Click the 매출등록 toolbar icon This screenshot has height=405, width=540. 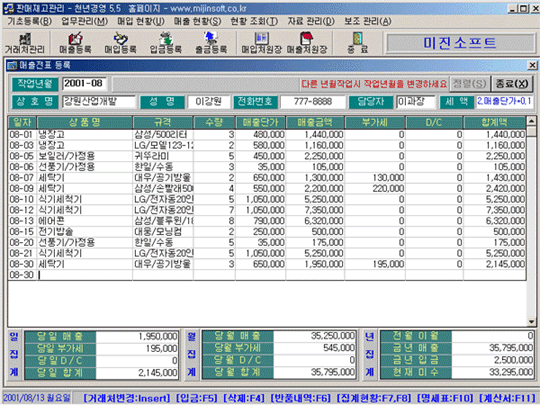tap(75, 43)
